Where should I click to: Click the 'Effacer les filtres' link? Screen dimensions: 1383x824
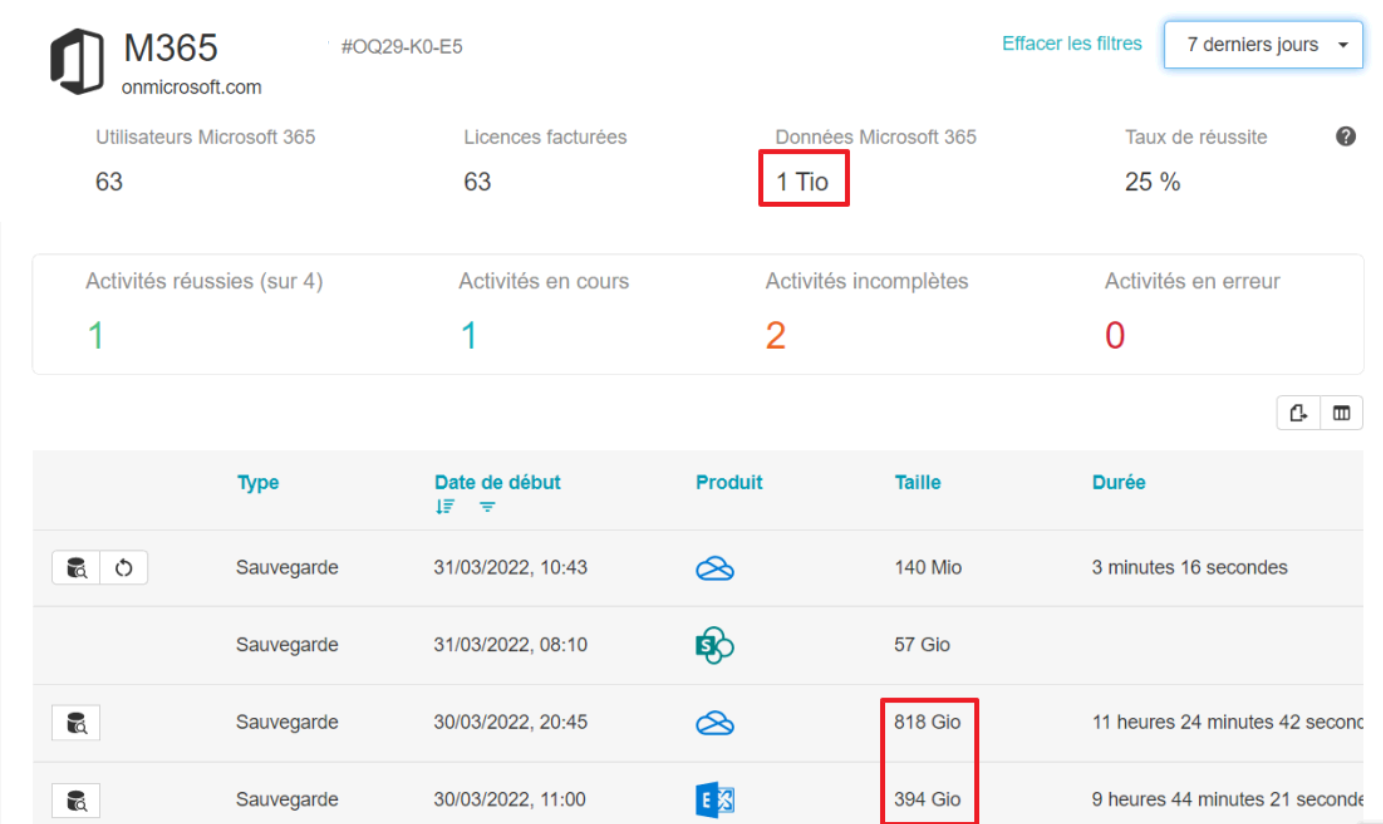click(x=1072, y=44)
